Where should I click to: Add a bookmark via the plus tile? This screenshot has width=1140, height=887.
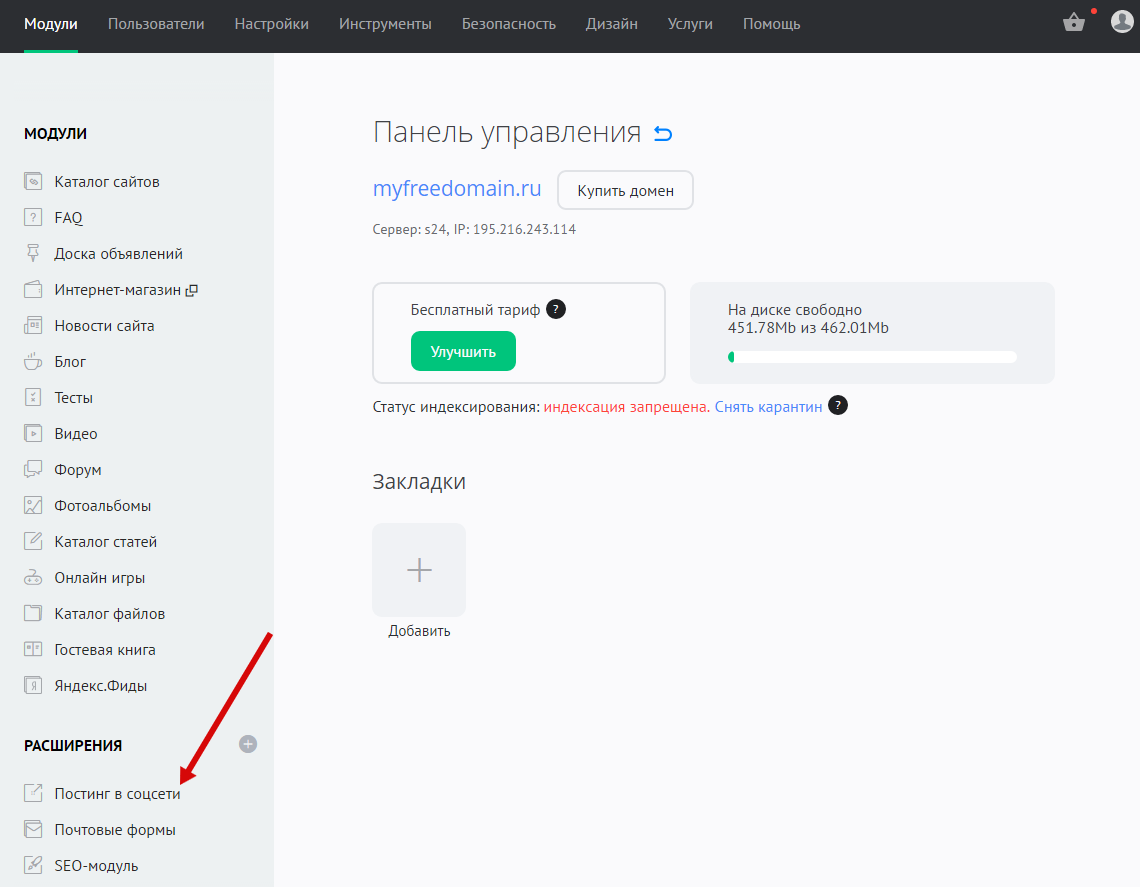[x=419, y=570]
